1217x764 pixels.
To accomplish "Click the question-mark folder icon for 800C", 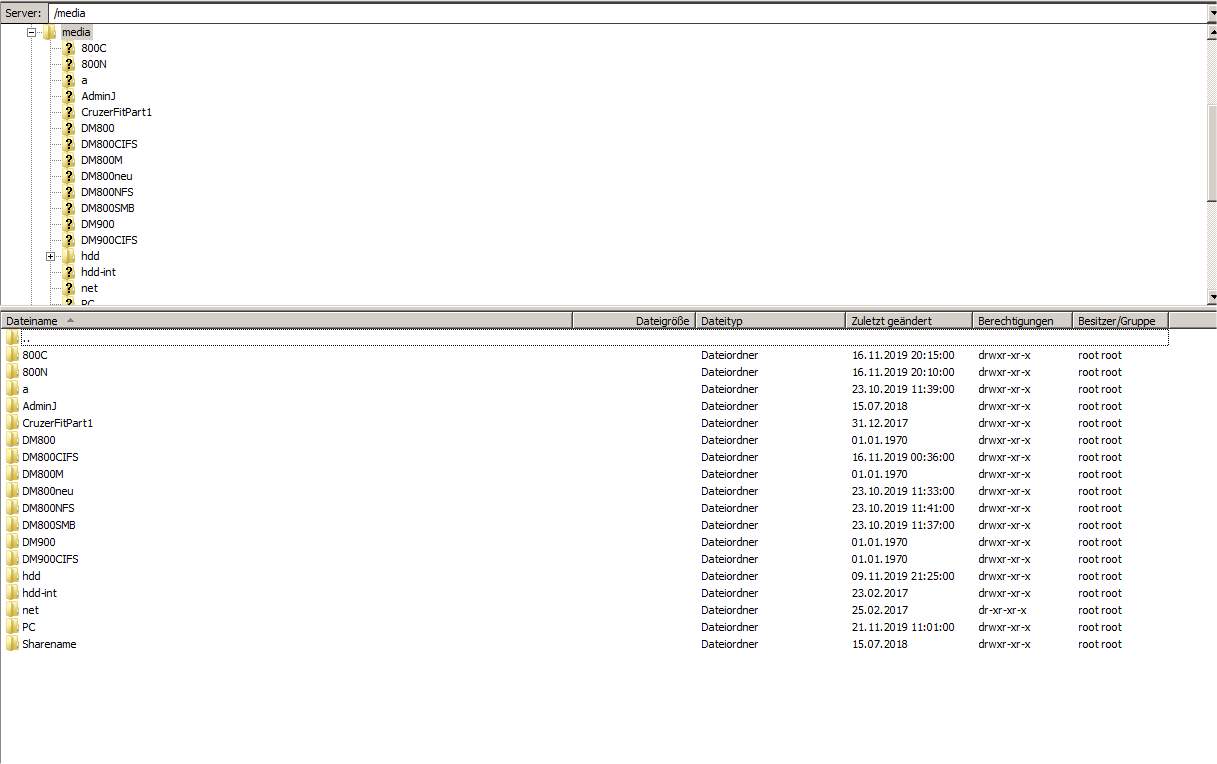I will (x=69, y=48).
